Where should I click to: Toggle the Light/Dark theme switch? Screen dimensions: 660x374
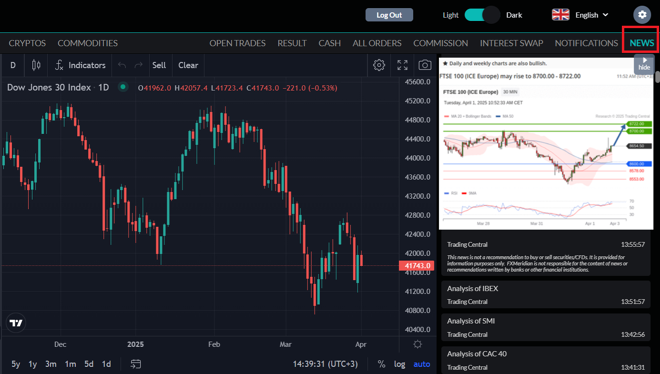(x=482, y=15)
